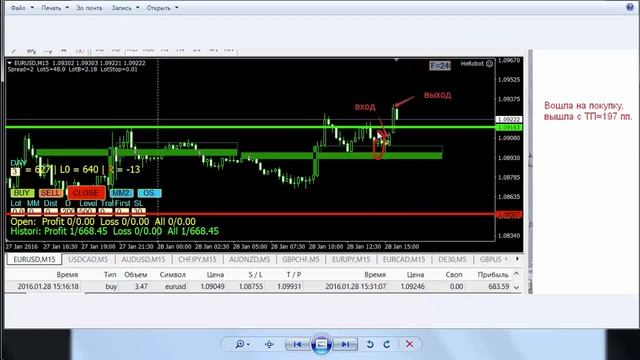This screenshot has width=640, height=360.
Task: Click the close time cell 2016.01.28 15:31:07
Action: tap(356, 287)
